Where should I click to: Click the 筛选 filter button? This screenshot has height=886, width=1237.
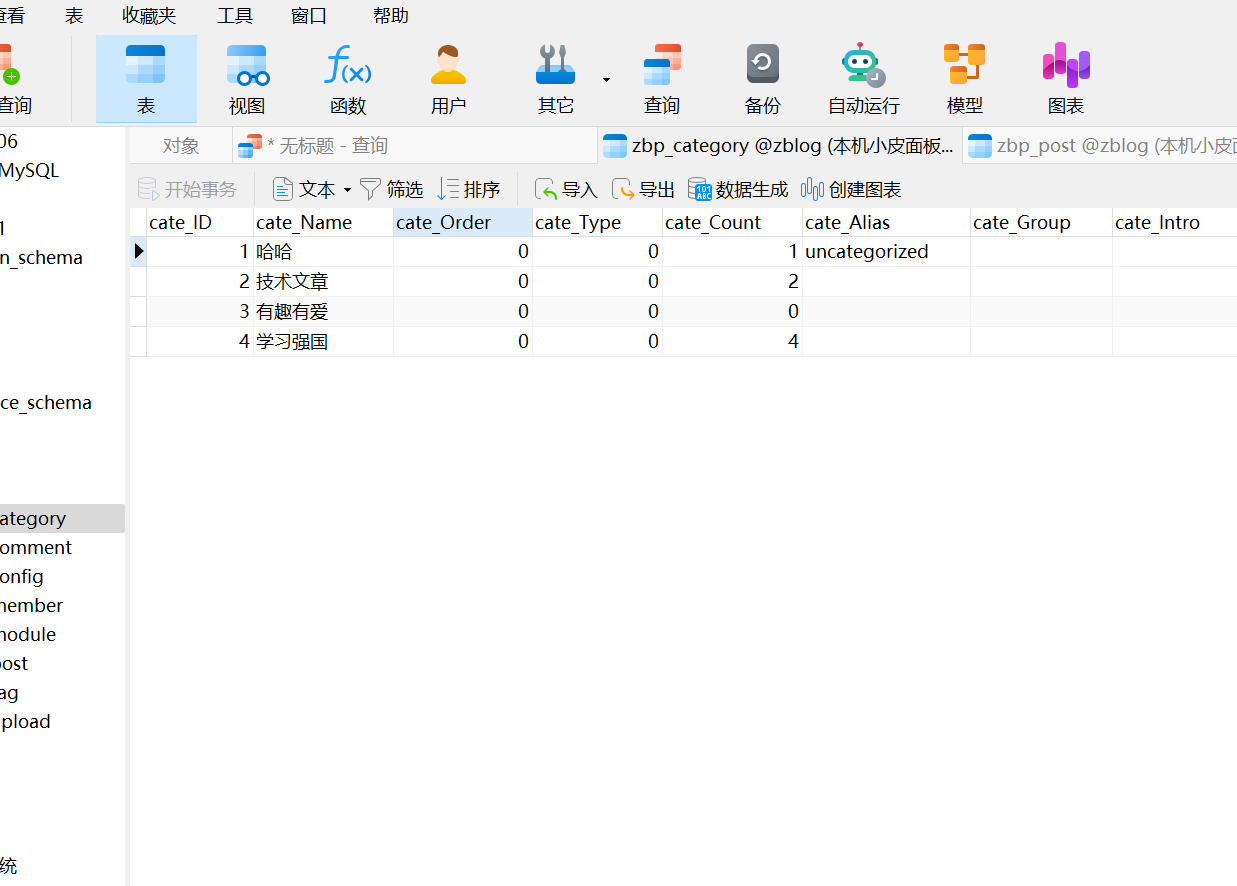pos(391,189)
